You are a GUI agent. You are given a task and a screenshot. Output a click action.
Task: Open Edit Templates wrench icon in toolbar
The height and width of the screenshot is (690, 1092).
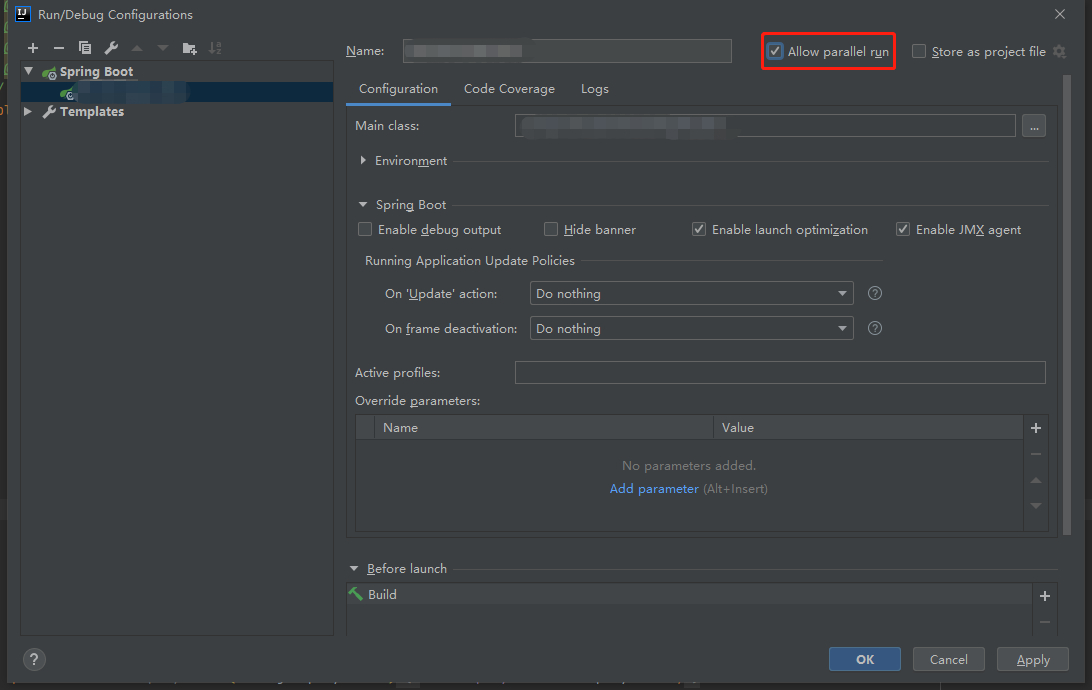pyautogui.click(x=111, y=48)
